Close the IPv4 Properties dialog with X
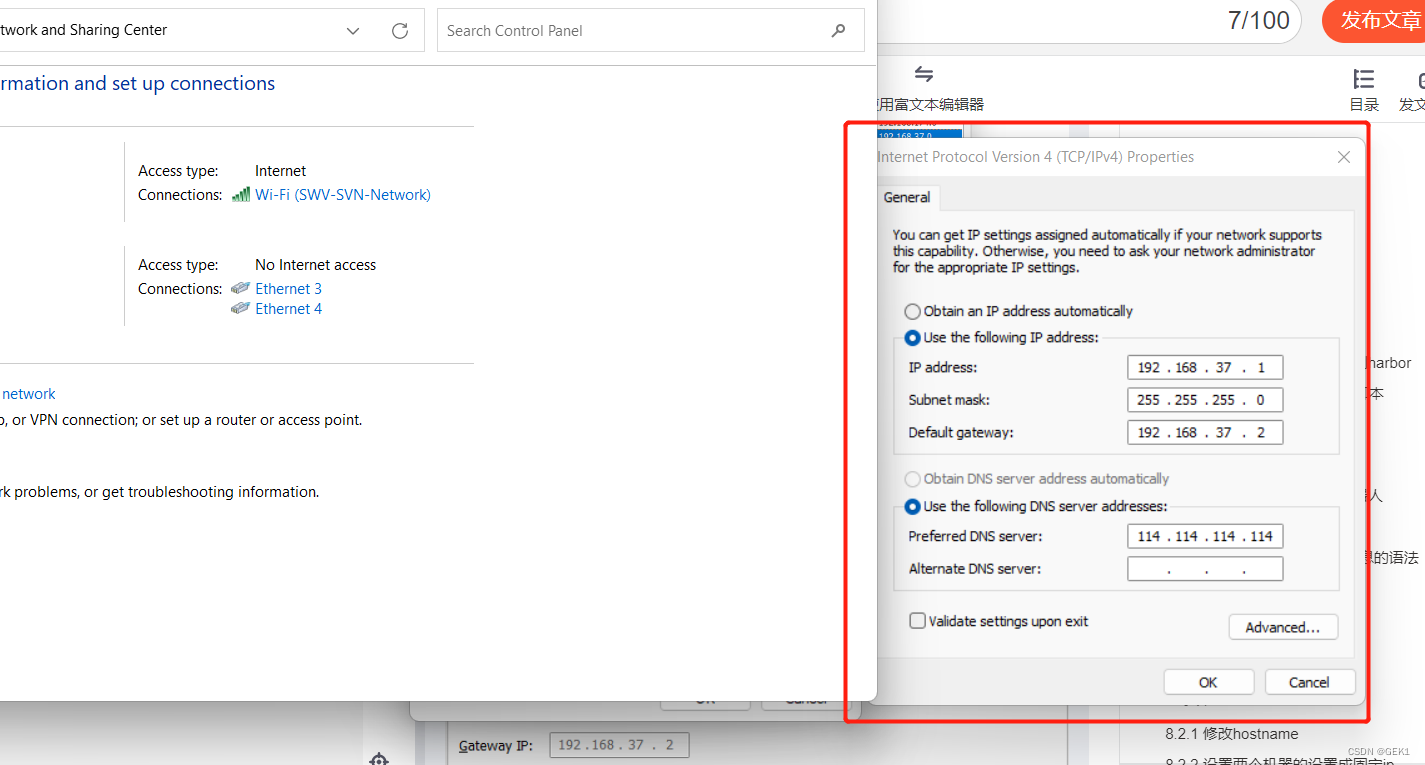Image resolution: width=1425 pixels, height=765 pixels. click(1344, 157)
